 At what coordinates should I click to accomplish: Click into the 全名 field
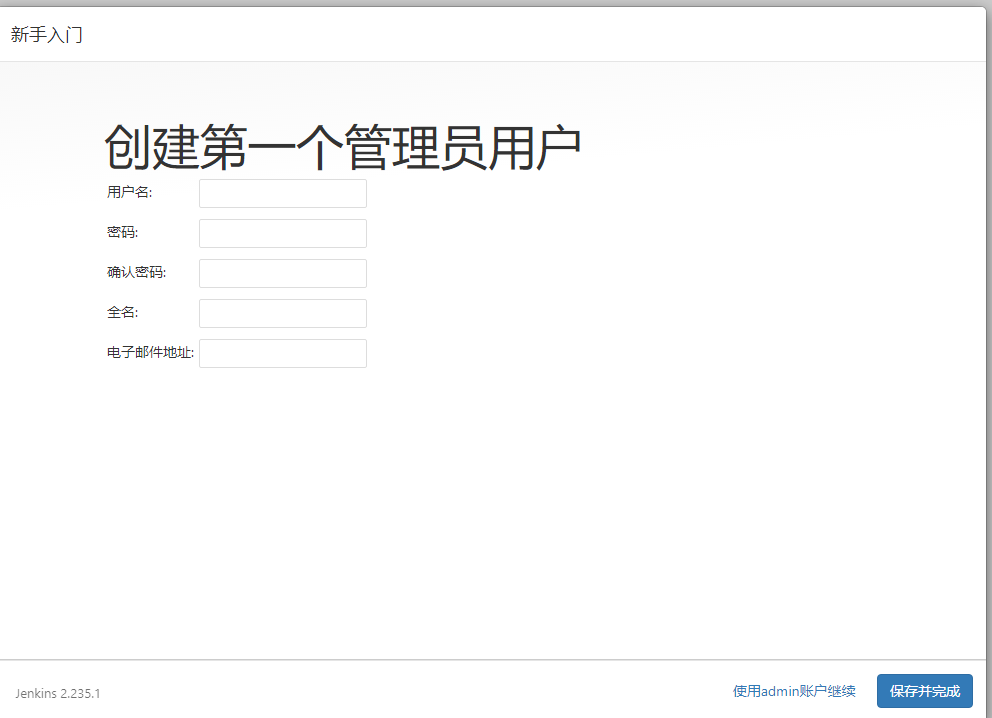(x=282, y=312)
